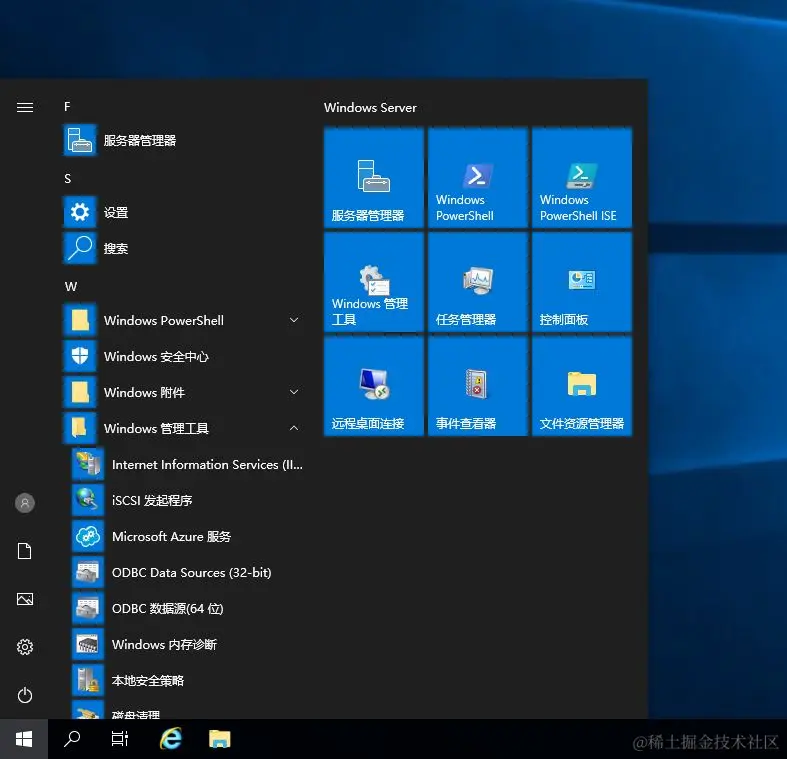787x759 pixels.
Task: Select 'Windows 内存诊断' entry text
Action: tap(164, 645)
